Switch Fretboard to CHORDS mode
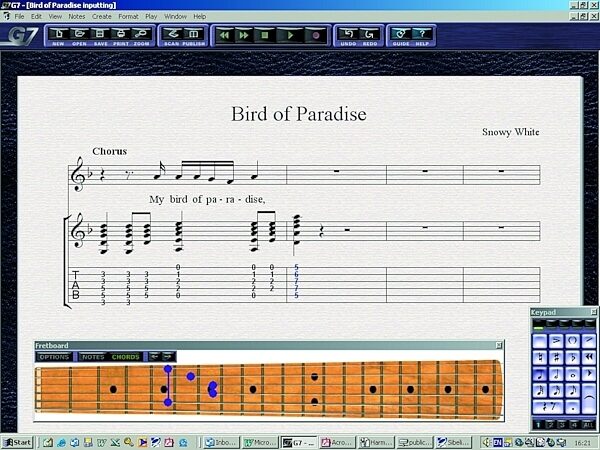The width and height of the screenshot is (600, 450). (x=126, y=357)
